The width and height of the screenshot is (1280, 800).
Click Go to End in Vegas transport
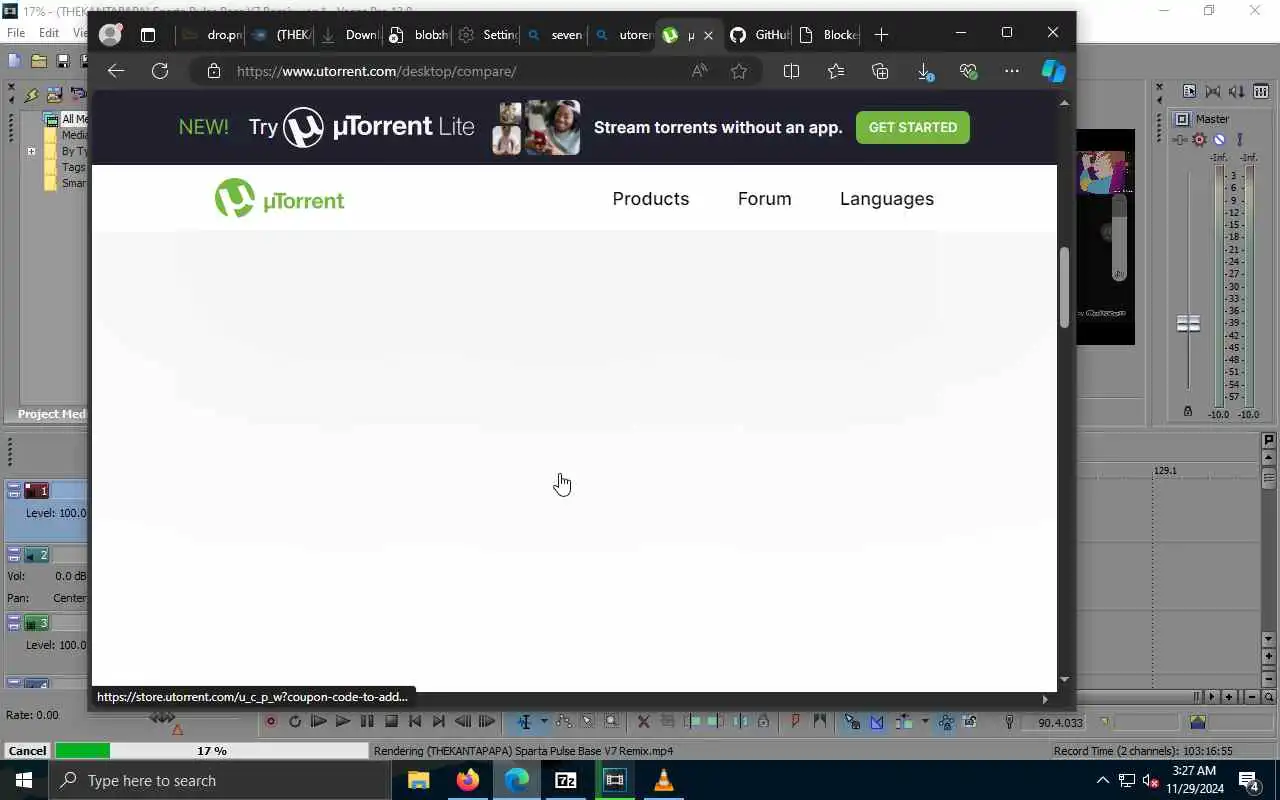(438, 721)
